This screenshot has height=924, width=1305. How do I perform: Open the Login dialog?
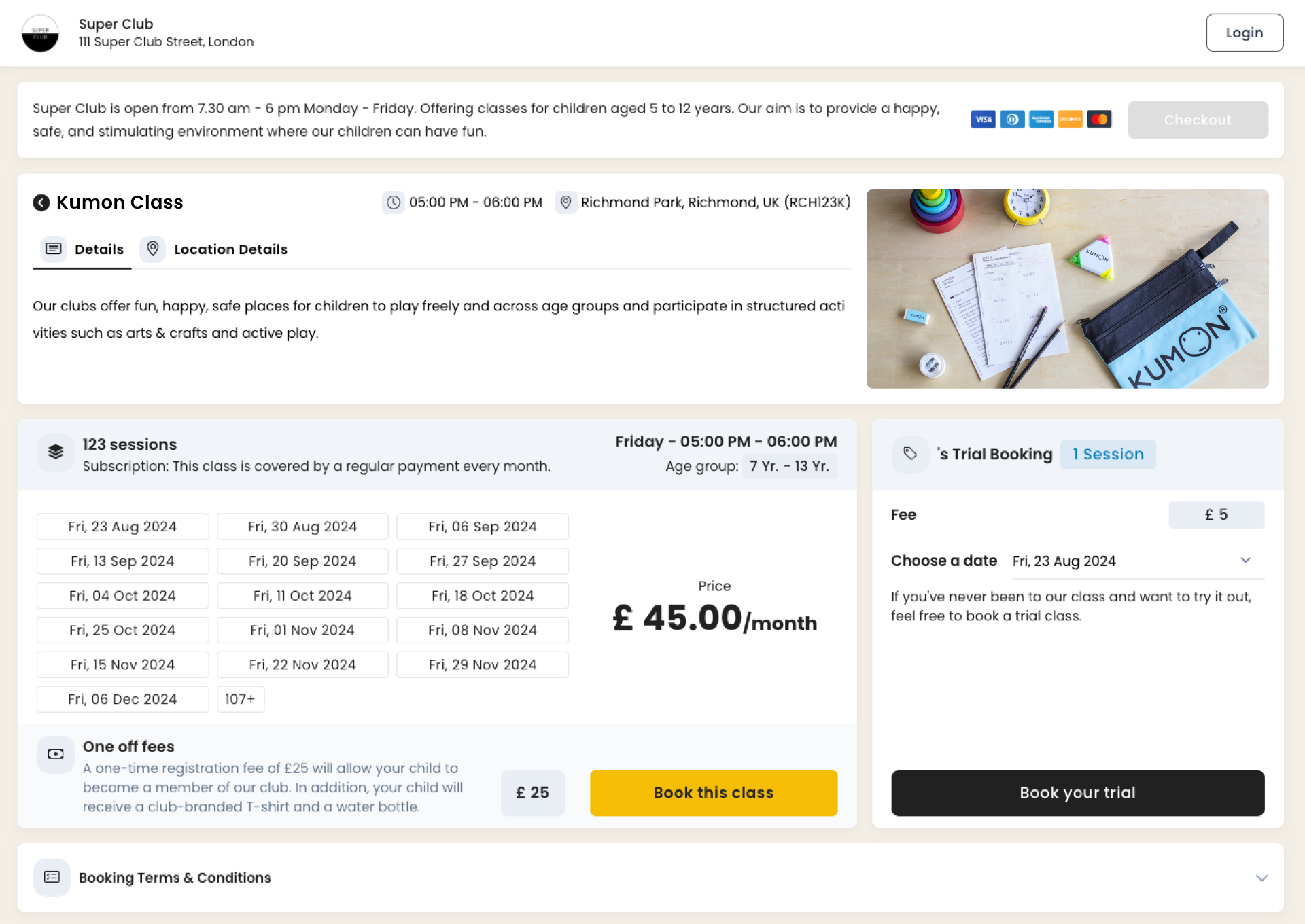[x=1244, y=32]
